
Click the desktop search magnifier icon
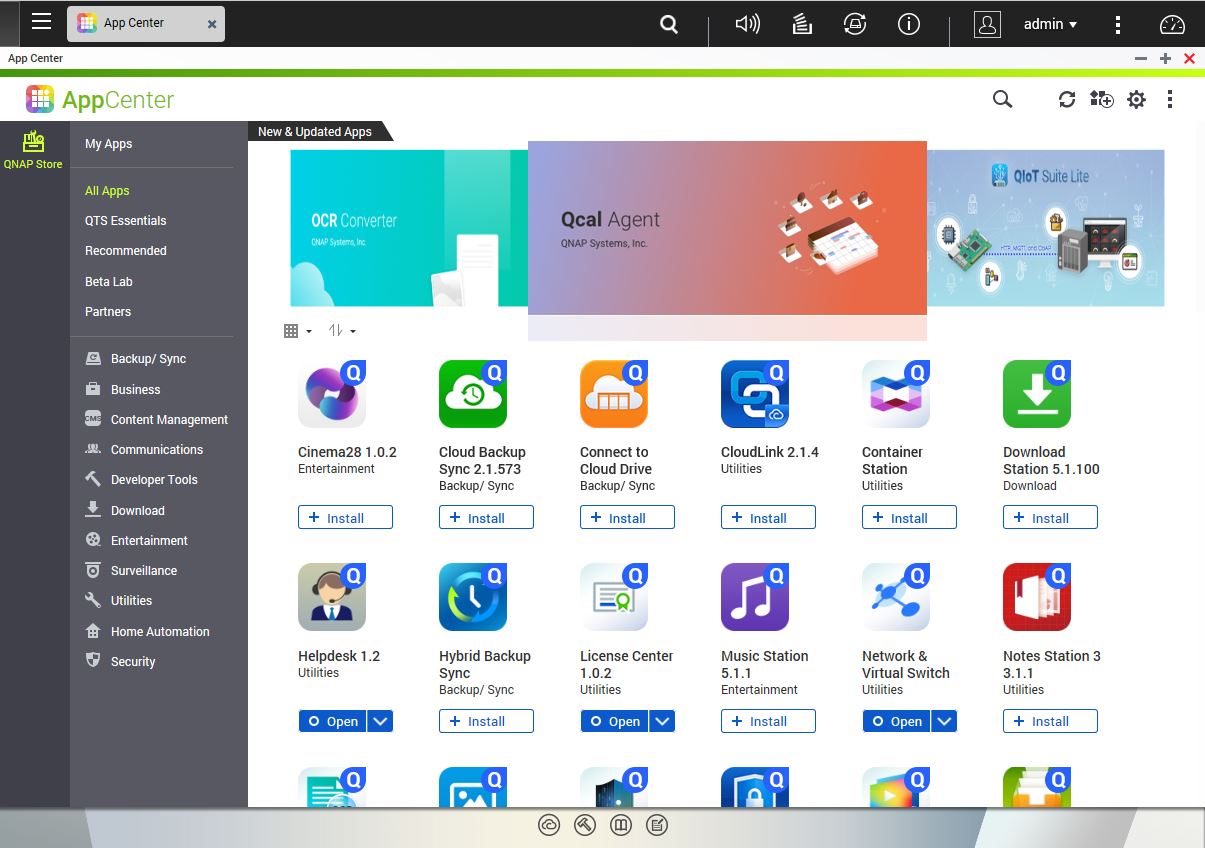point(669,24)
